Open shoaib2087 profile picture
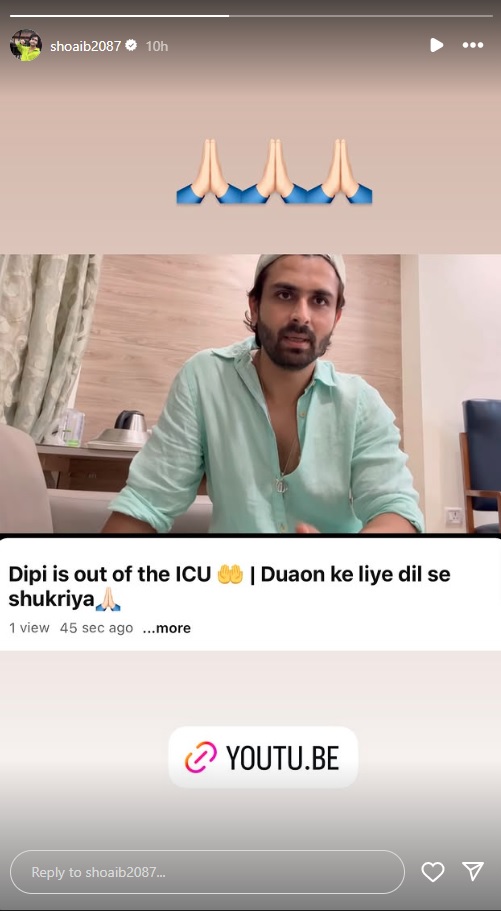This screenshot has height=911, width=501. 26,45
